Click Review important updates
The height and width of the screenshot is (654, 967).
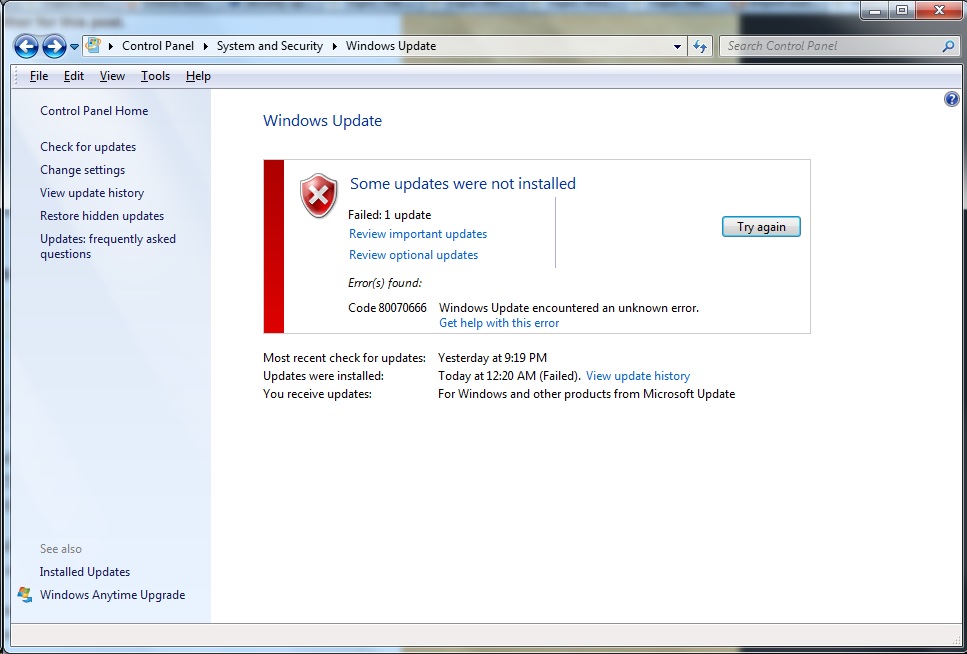418,234
